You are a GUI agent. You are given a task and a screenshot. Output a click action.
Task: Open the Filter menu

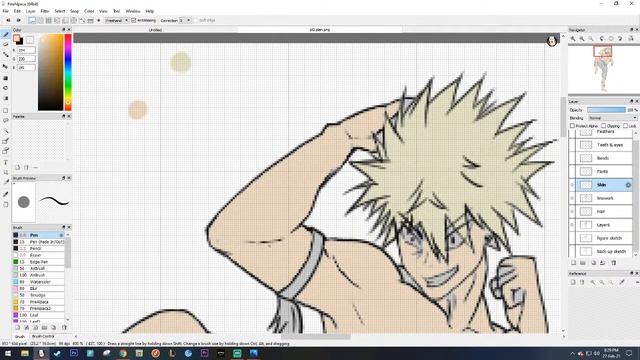[x=45, y=11]
